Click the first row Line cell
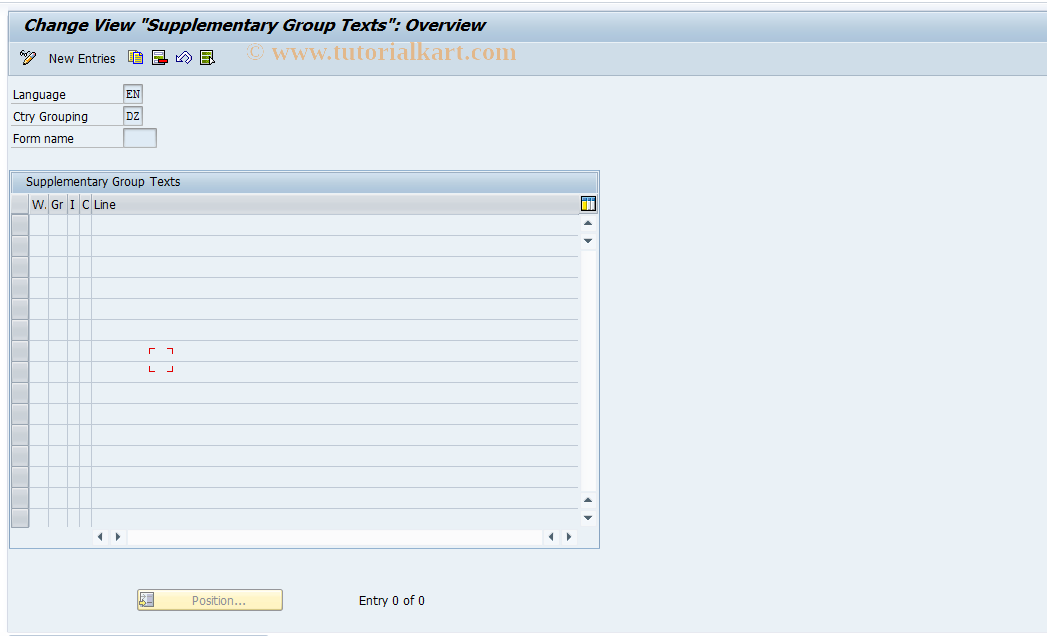1047x636 pixels. [x=335, y=225]
